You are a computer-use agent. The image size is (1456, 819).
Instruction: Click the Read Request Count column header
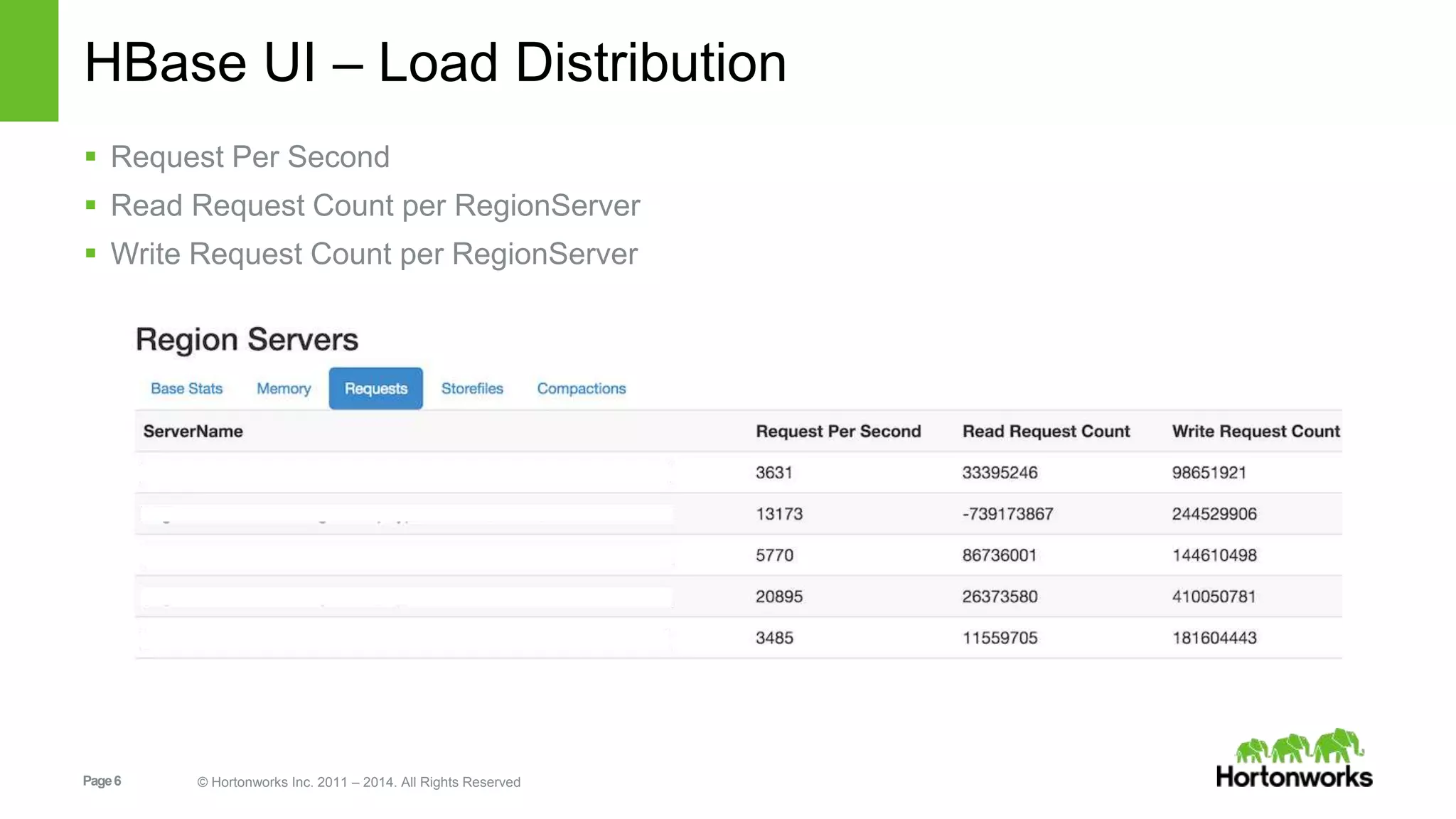[1046, 431]
